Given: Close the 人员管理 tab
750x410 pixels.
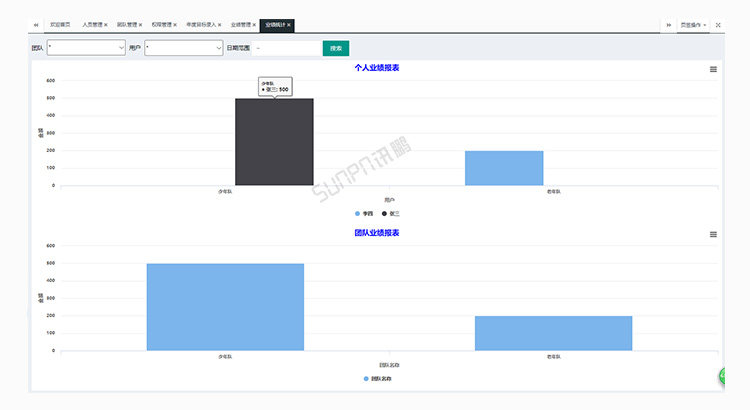Looking at the screenshot, I should [106, 24].
